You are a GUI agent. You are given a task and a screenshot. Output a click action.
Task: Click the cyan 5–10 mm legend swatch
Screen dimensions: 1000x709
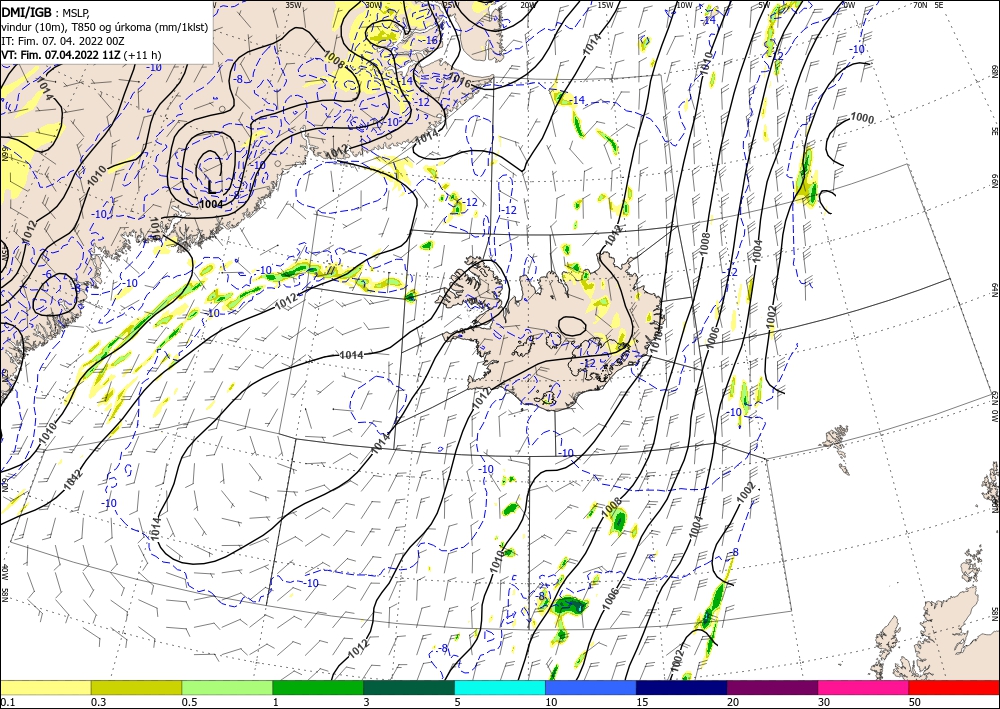point(500,687)
